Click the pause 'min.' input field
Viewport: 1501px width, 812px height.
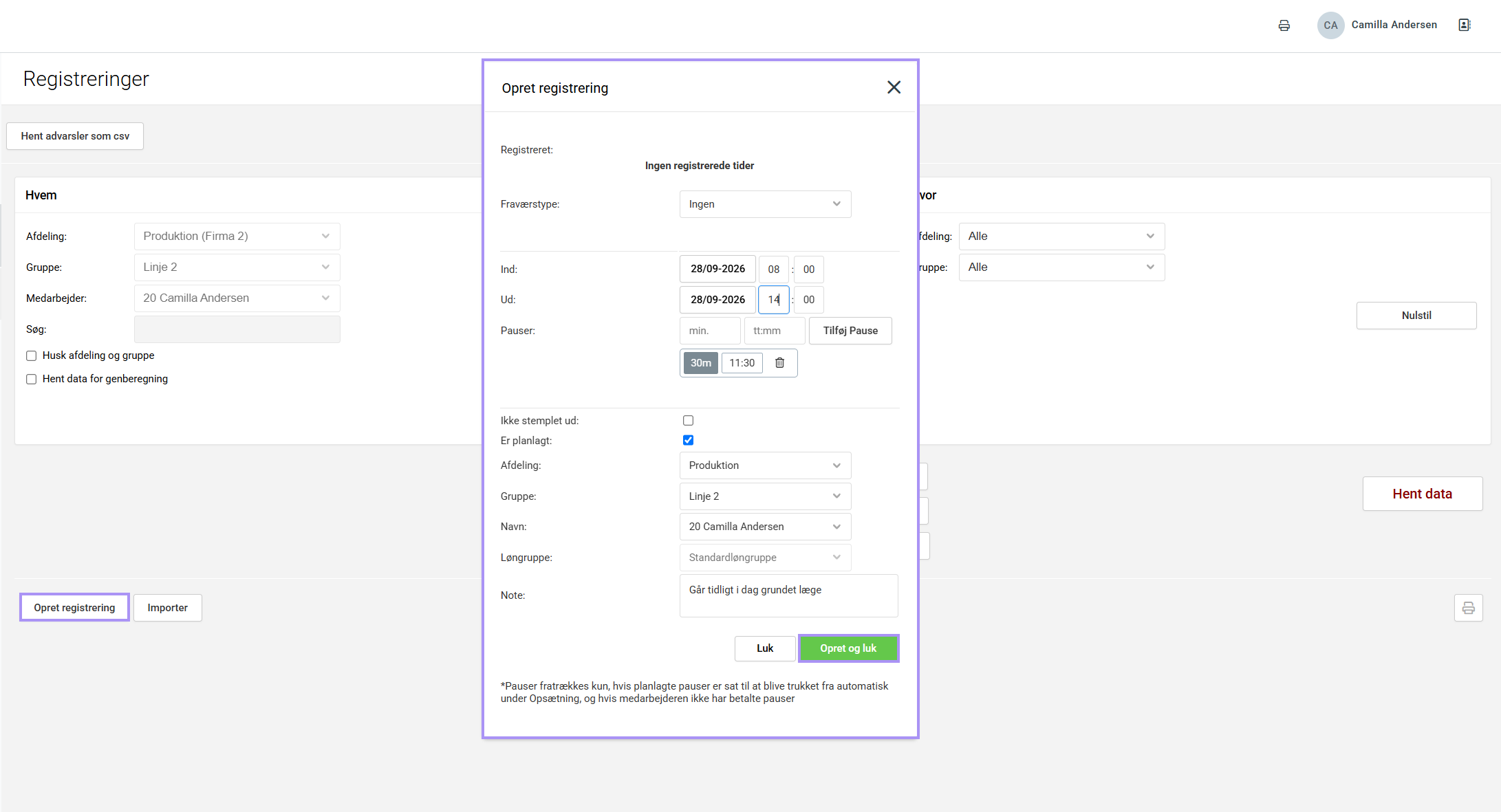click(710, 331)
